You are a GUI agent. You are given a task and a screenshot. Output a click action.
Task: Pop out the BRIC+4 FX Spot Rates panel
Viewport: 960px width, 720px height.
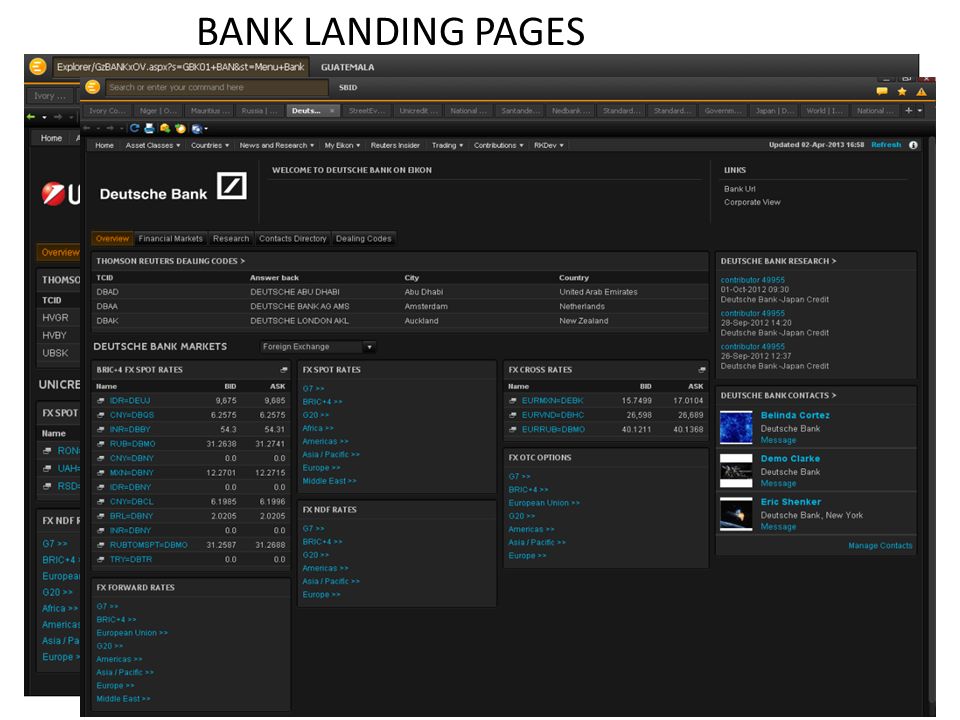point(283,370)
